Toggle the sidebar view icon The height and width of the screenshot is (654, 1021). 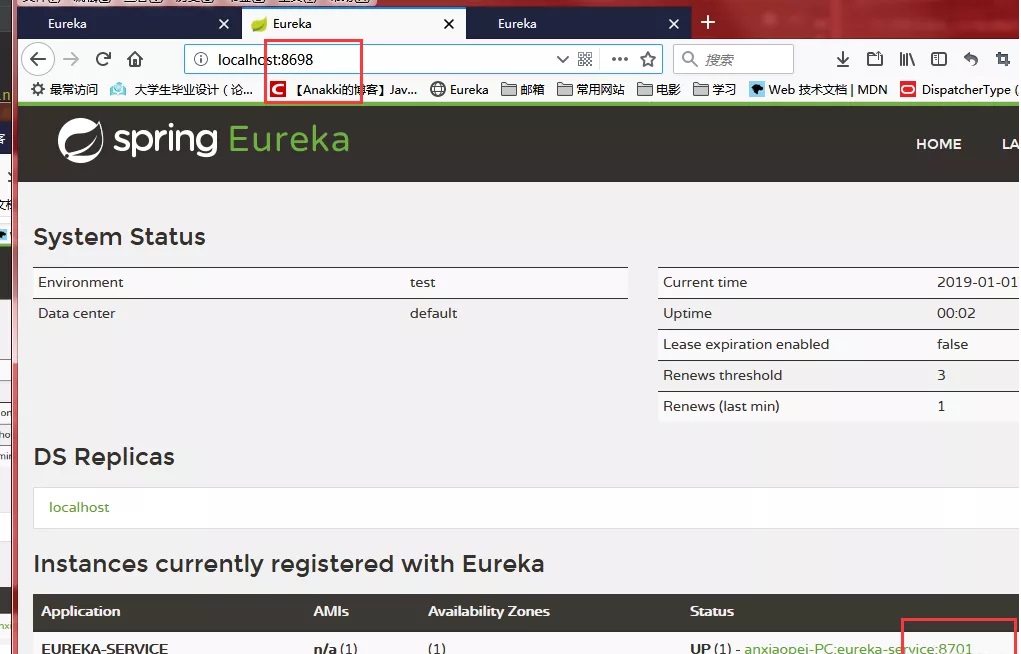coord(939,59)
